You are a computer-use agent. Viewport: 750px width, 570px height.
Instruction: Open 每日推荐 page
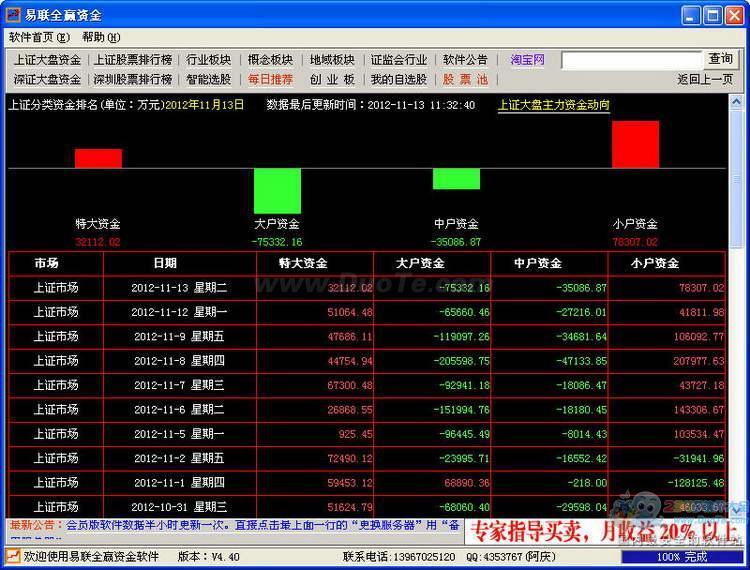(270, 79)
